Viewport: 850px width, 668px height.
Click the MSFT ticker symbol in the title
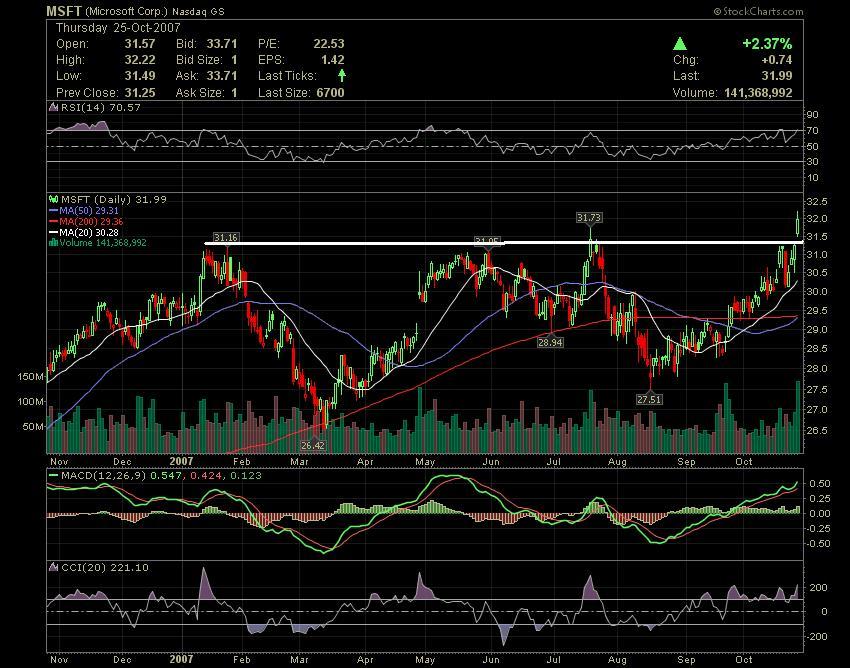click(x=63, y=11)
